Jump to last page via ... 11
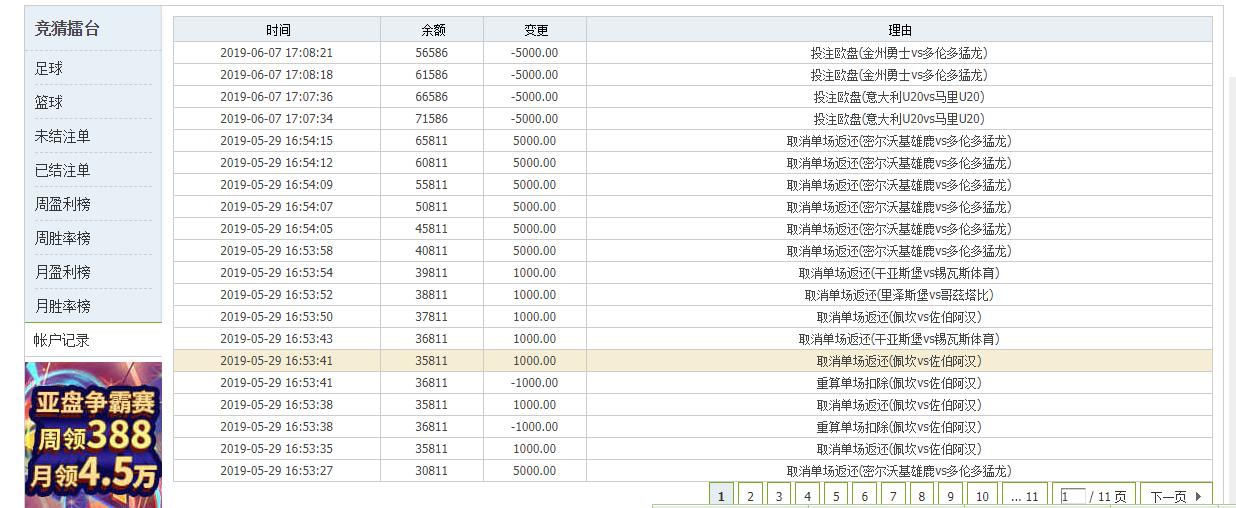1236x508 pixels. click(1024, 496)
